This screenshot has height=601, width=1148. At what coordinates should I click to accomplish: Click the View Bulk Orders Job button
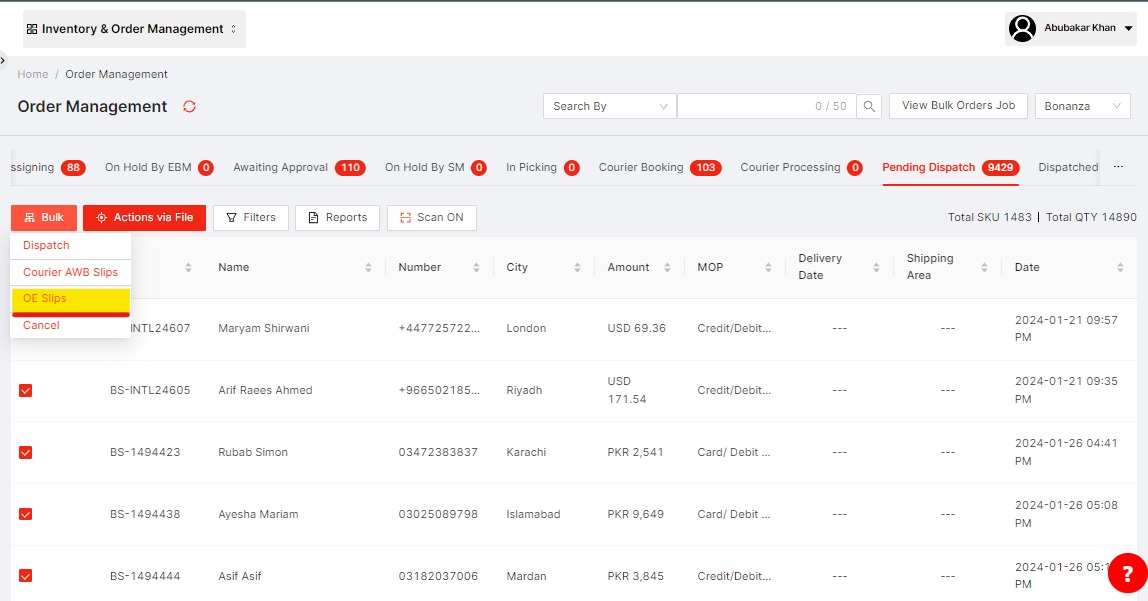point(958,106)
